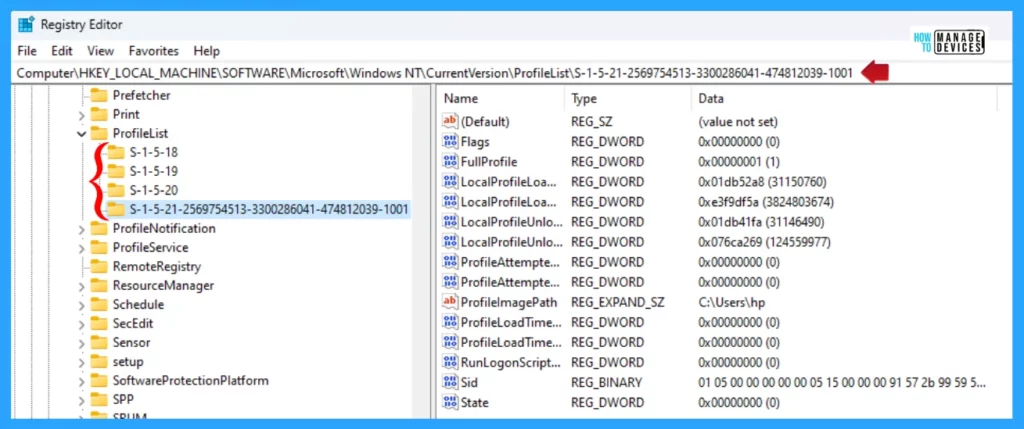1024x429 pixels.
Task: Select the S-1-5-18 key label
Action: pos(153,152)
